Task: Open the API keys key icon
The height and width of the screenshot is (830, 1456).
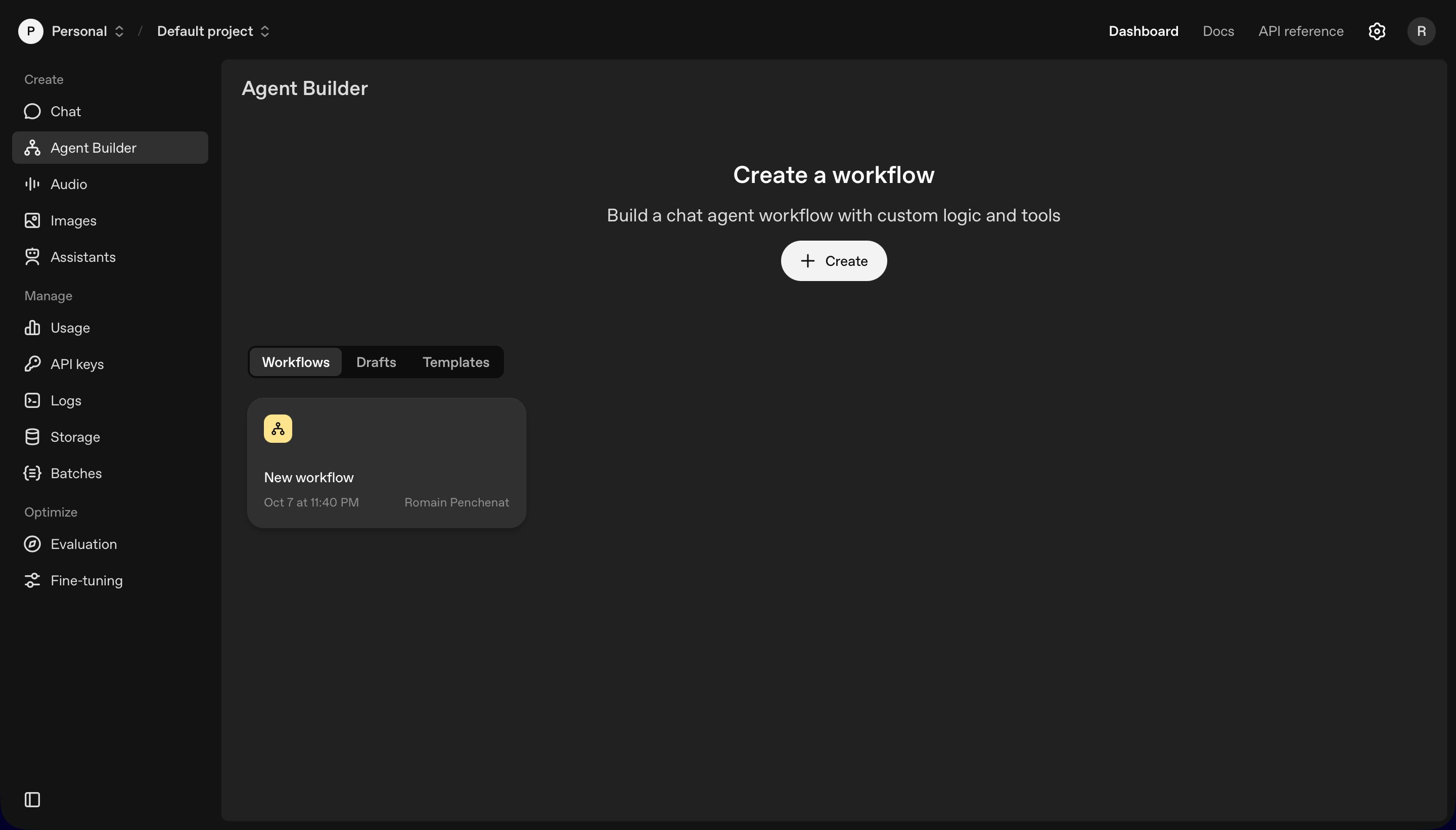Action: [32, 364]
